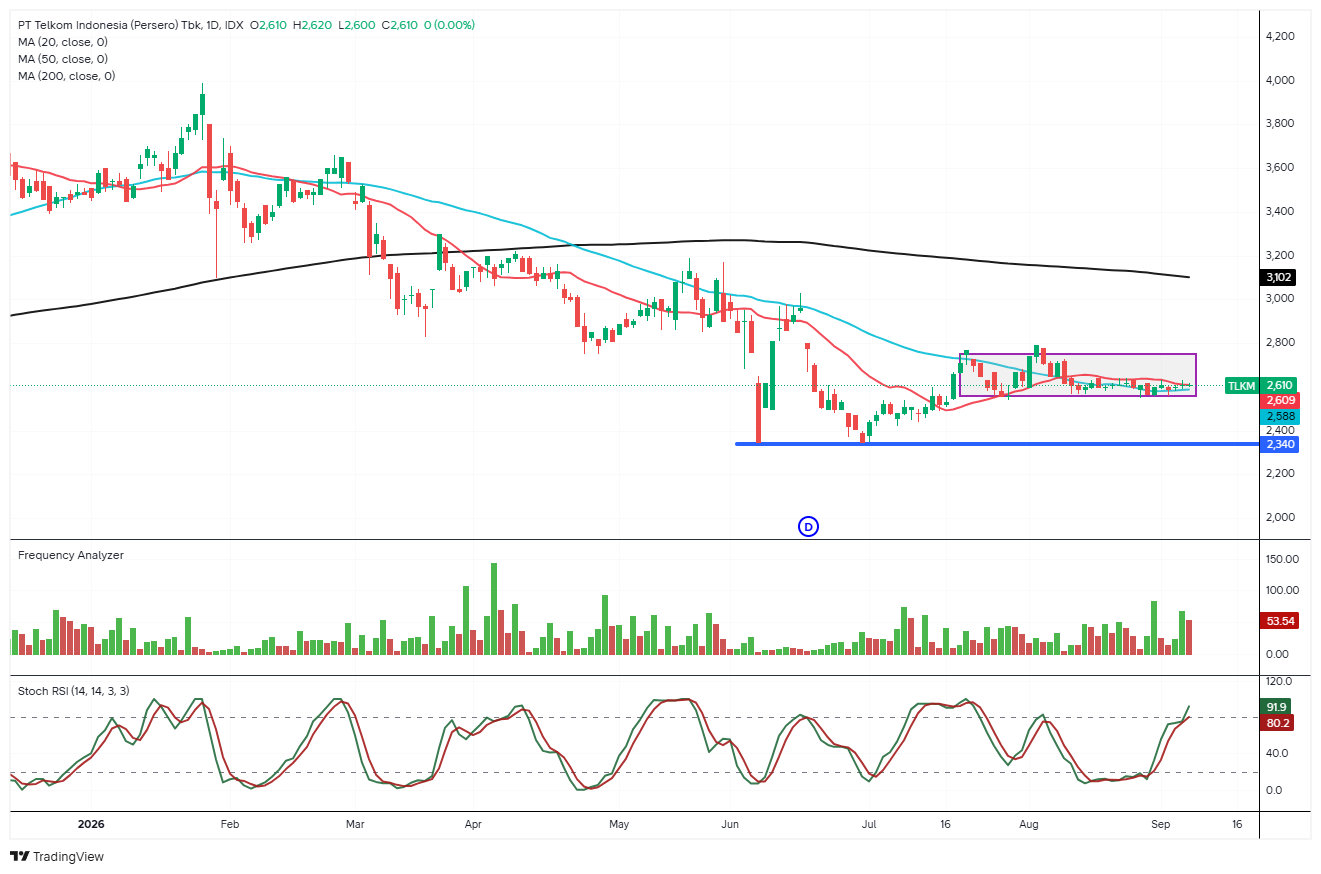Select the Frequency Analyzer pane label

pos(71,555)
